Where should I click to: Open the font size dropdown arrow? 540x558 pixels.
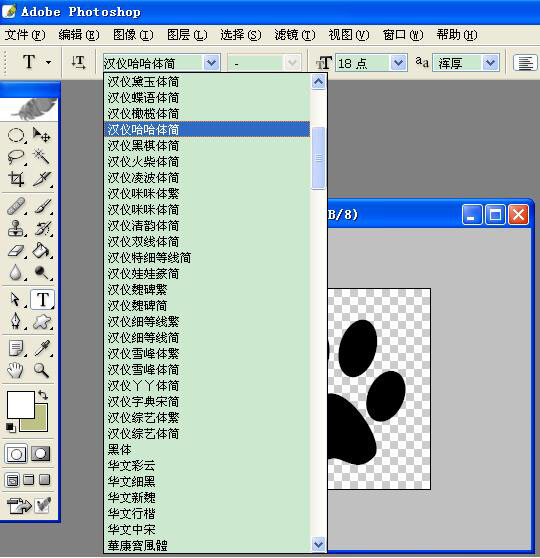(398, 63)
